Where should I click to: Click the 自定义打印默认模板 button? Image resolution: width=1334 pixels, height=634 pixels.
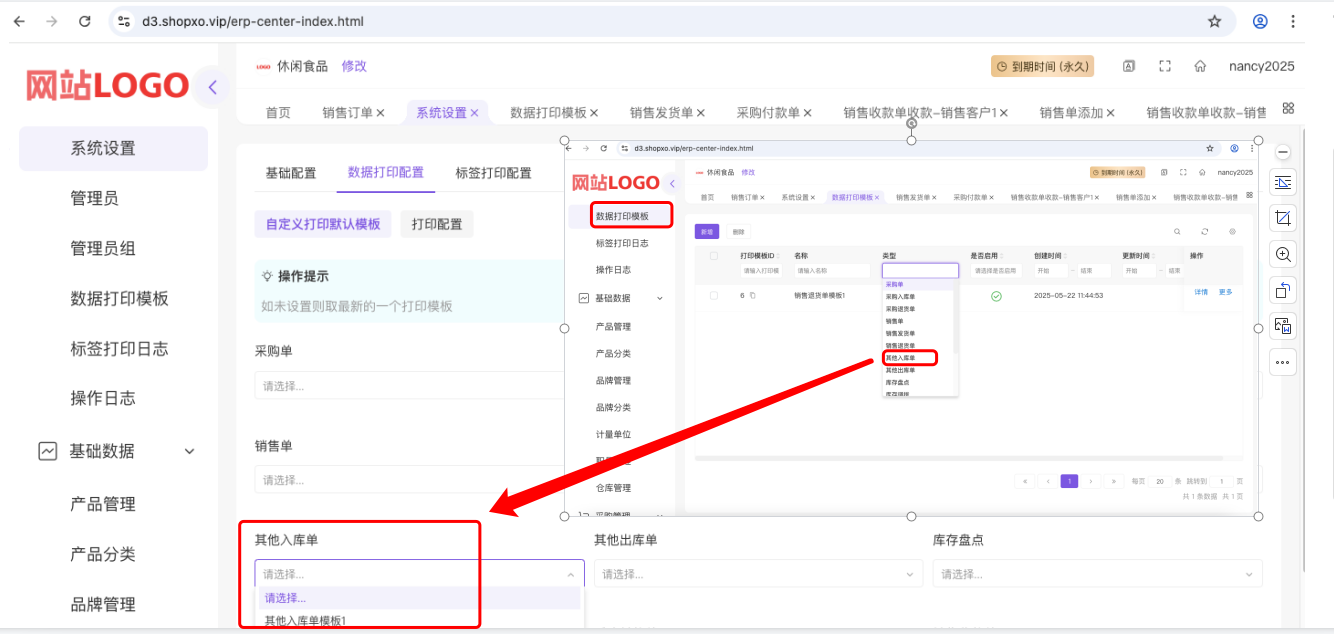pos(323,224)
